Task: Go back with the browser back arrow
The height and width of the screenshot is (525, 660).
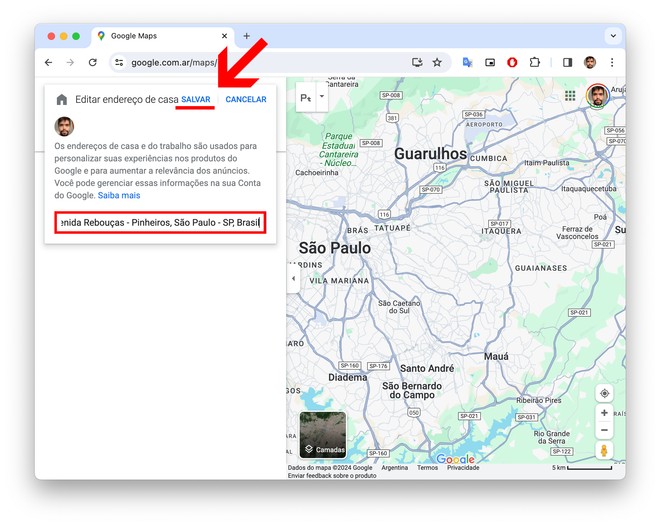Action: tap(48, 62)
